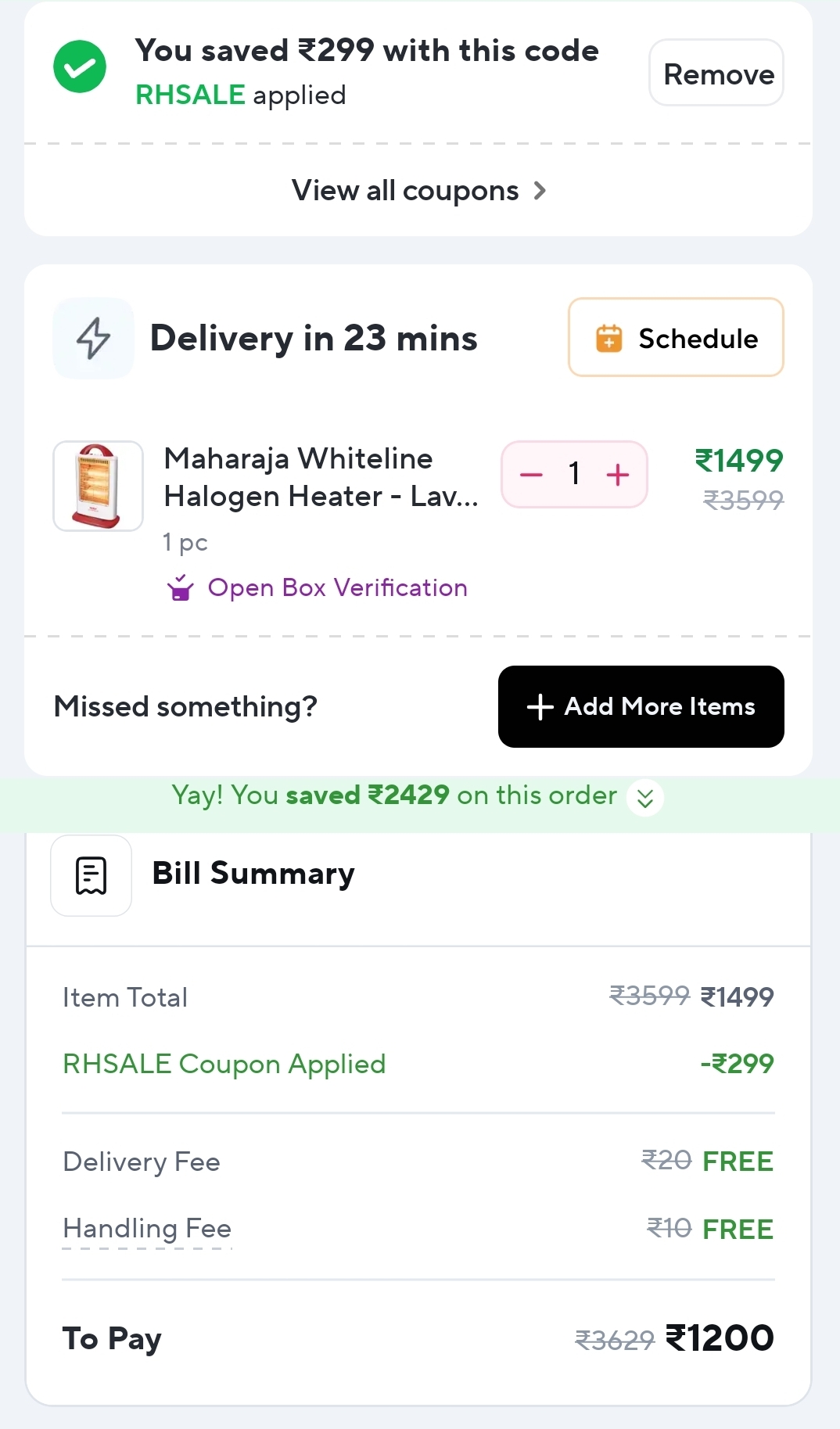Image resolution: width=840 pixels, height=1429 pixels.
Task: Open View all coupons chevron arrow
Action: tap(540, 190)
